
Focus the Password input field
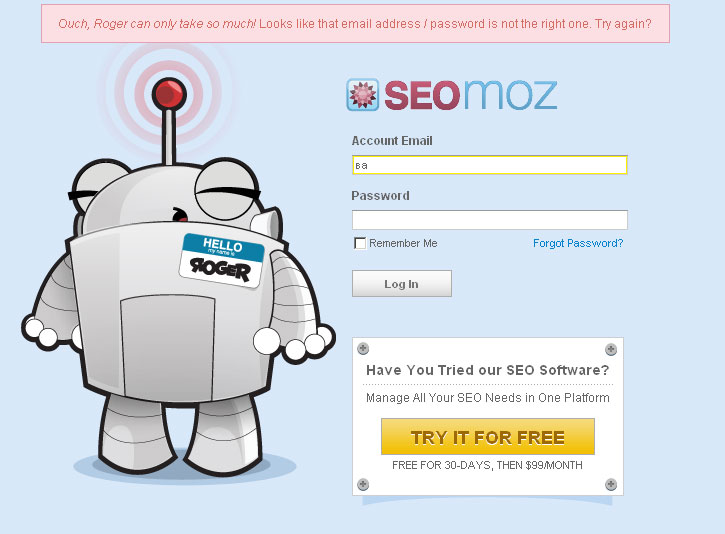point(490,220)
